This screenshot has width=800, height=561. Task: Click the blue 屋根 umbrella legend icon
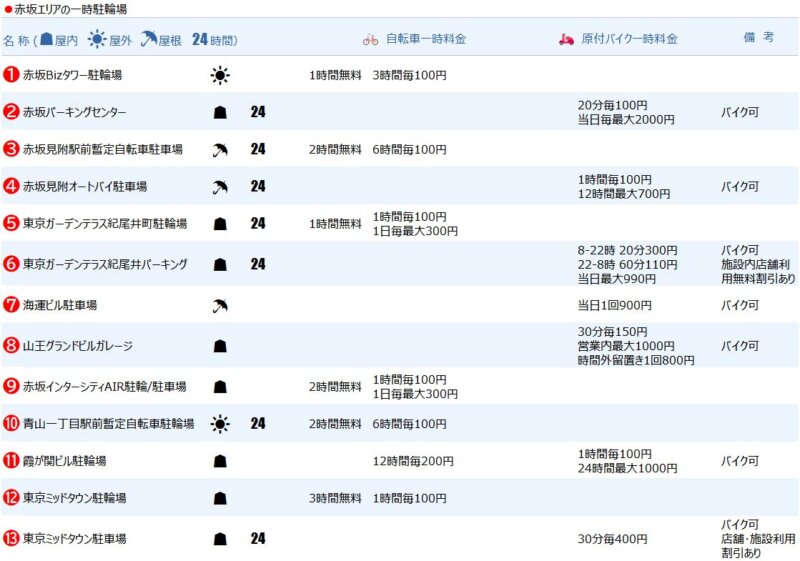point(148,39)
